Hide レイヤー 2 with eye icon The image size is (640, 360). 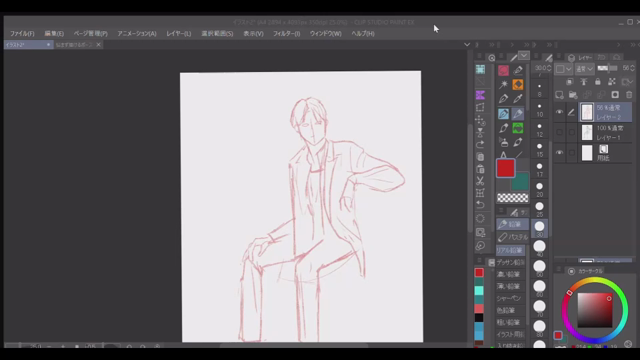(559, 112)
